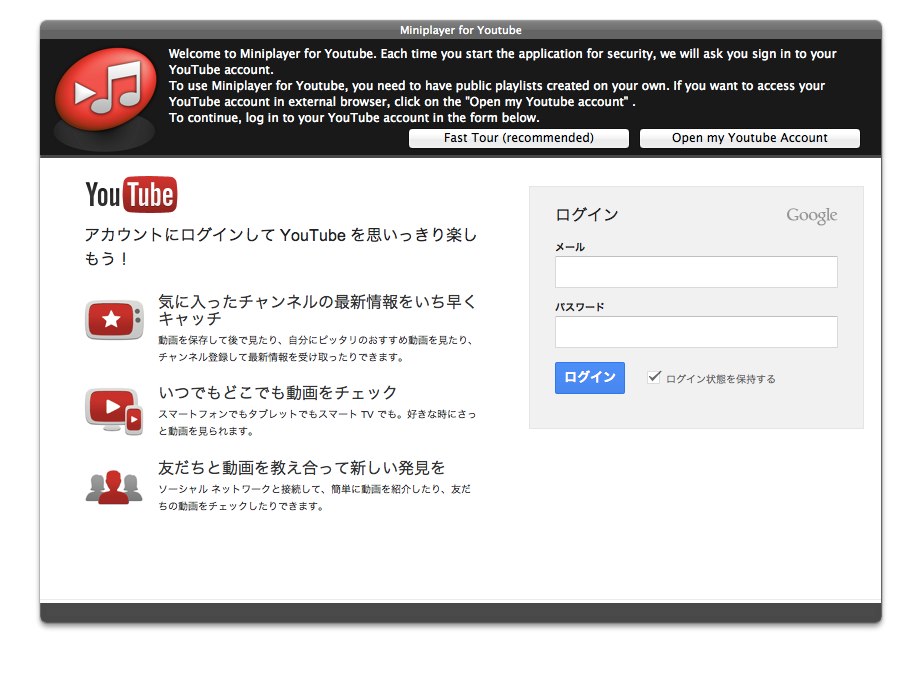
Task: Click the blue ログイン button
Action: tap(590, 377)
